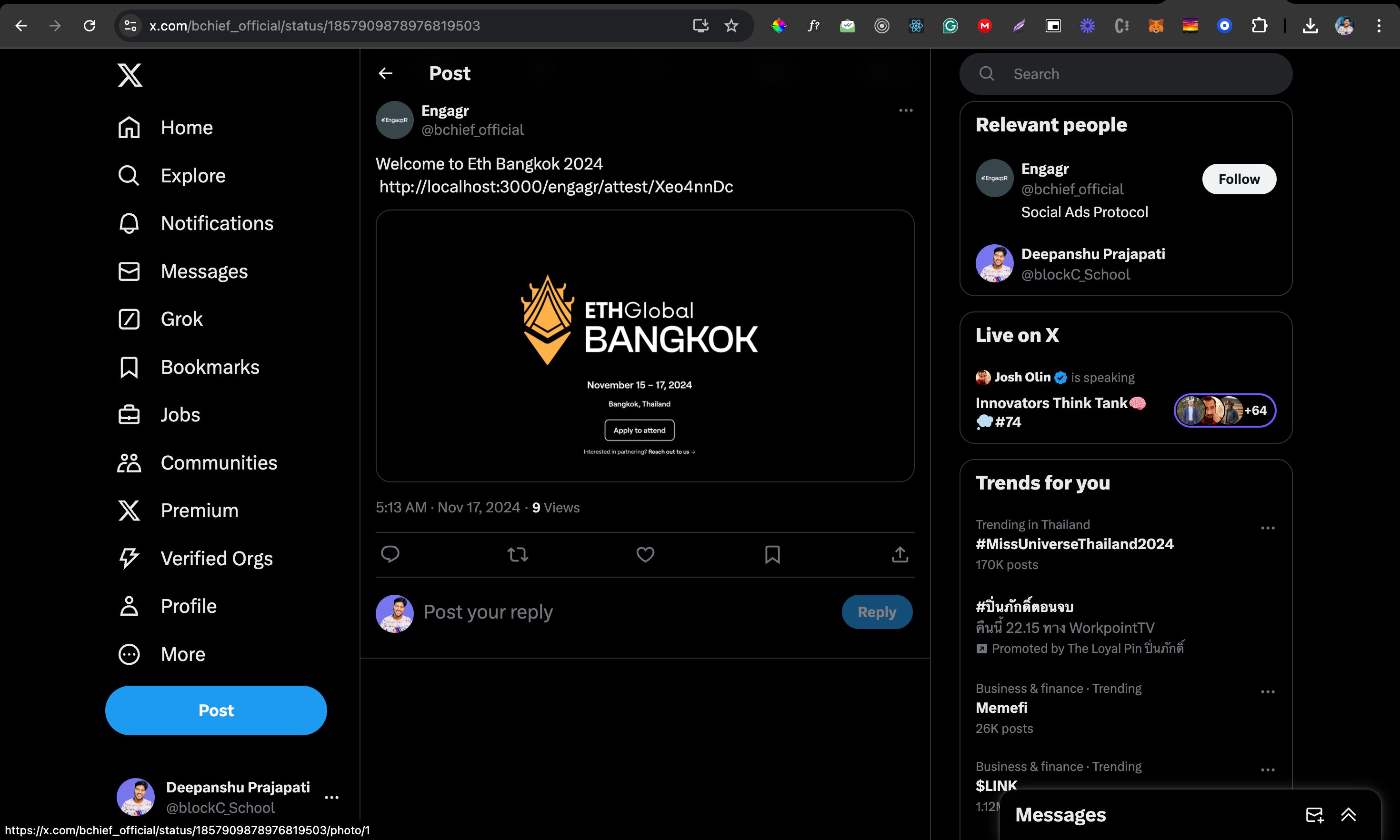Go back using the Post header arrow
This screenshot has height=840, width=1400.
point(385,74)
